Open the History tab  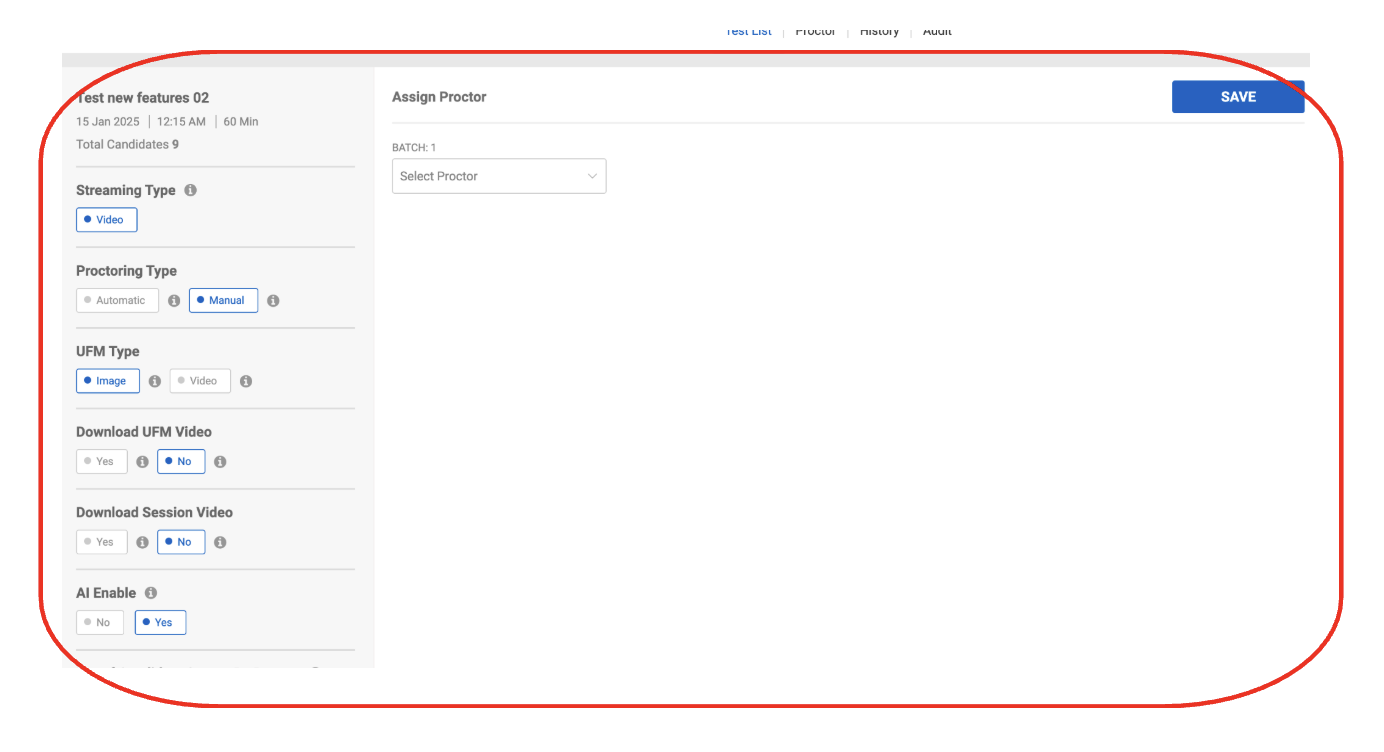coord(879,31)
